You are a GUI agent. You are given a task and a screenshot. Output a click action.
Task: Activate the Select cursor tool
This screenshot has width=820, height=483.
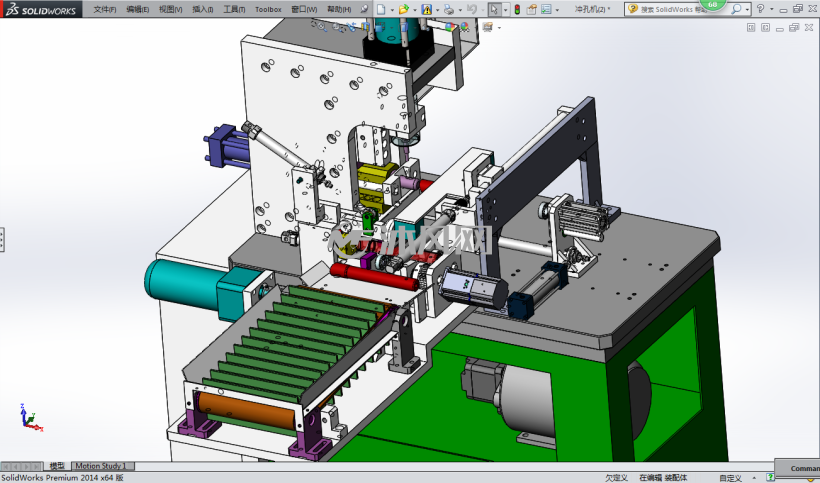[495, 9]
